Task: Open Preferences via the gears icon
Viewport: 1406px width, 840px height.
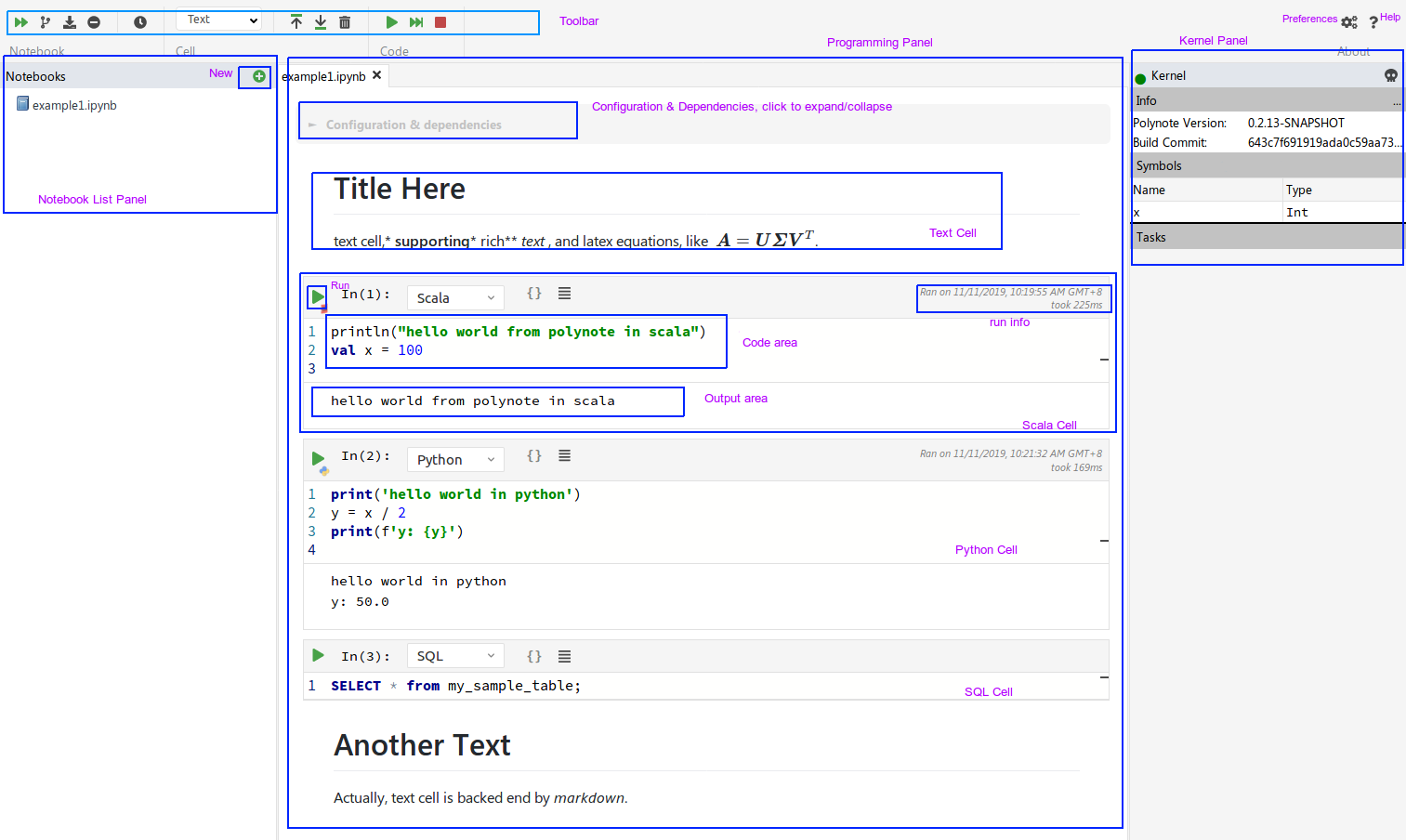Action: point(1349,22)
